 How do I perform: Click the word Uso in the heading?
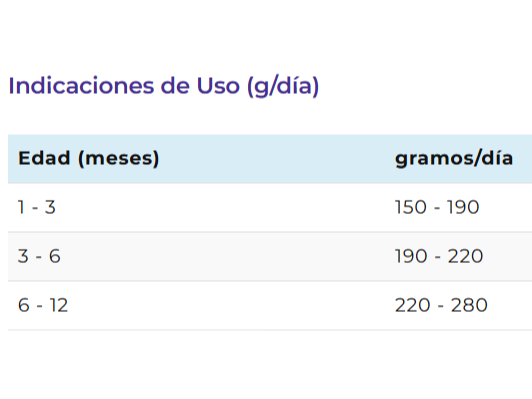pyautogui.click(x=218, y=86)
